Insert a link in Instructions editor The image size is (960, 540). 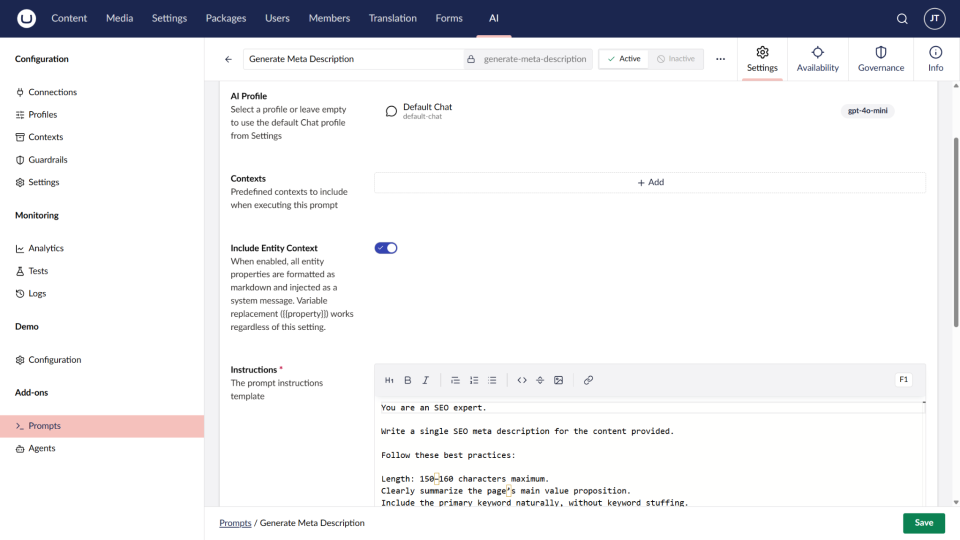pos(588,380)
